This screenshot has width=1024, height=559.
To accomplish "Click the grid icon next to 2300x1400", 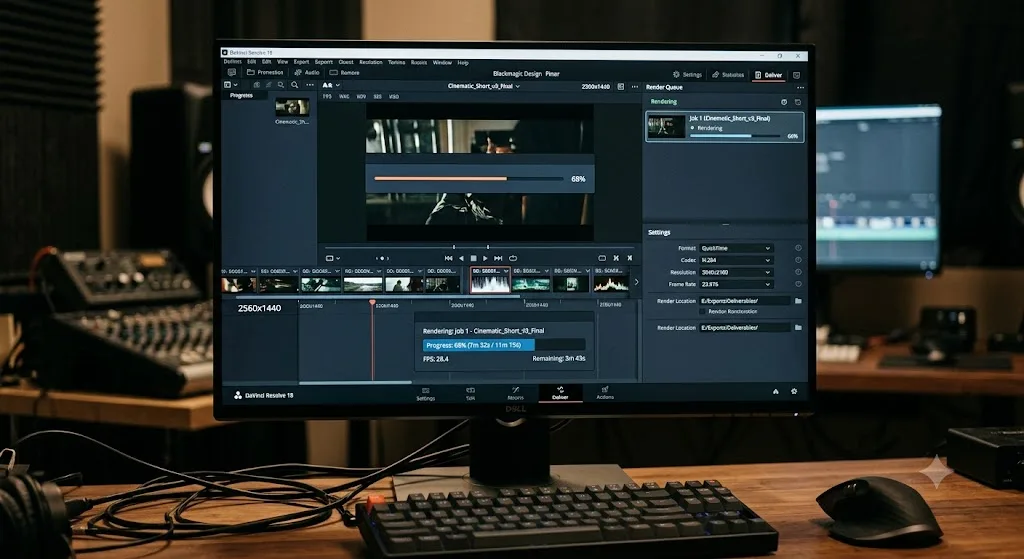I will (620, 86).
